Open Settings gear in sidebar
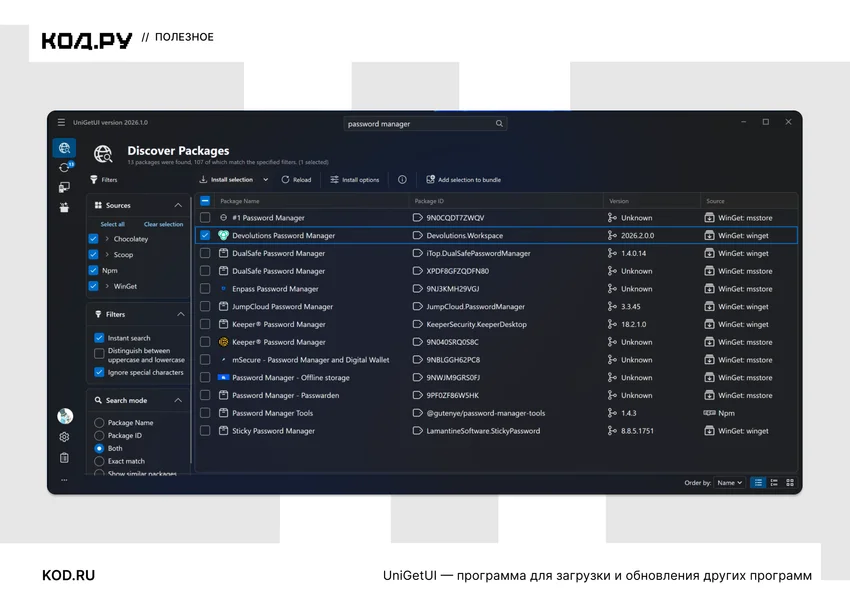This screenshot has height=605, width=850. pos(64,437)
